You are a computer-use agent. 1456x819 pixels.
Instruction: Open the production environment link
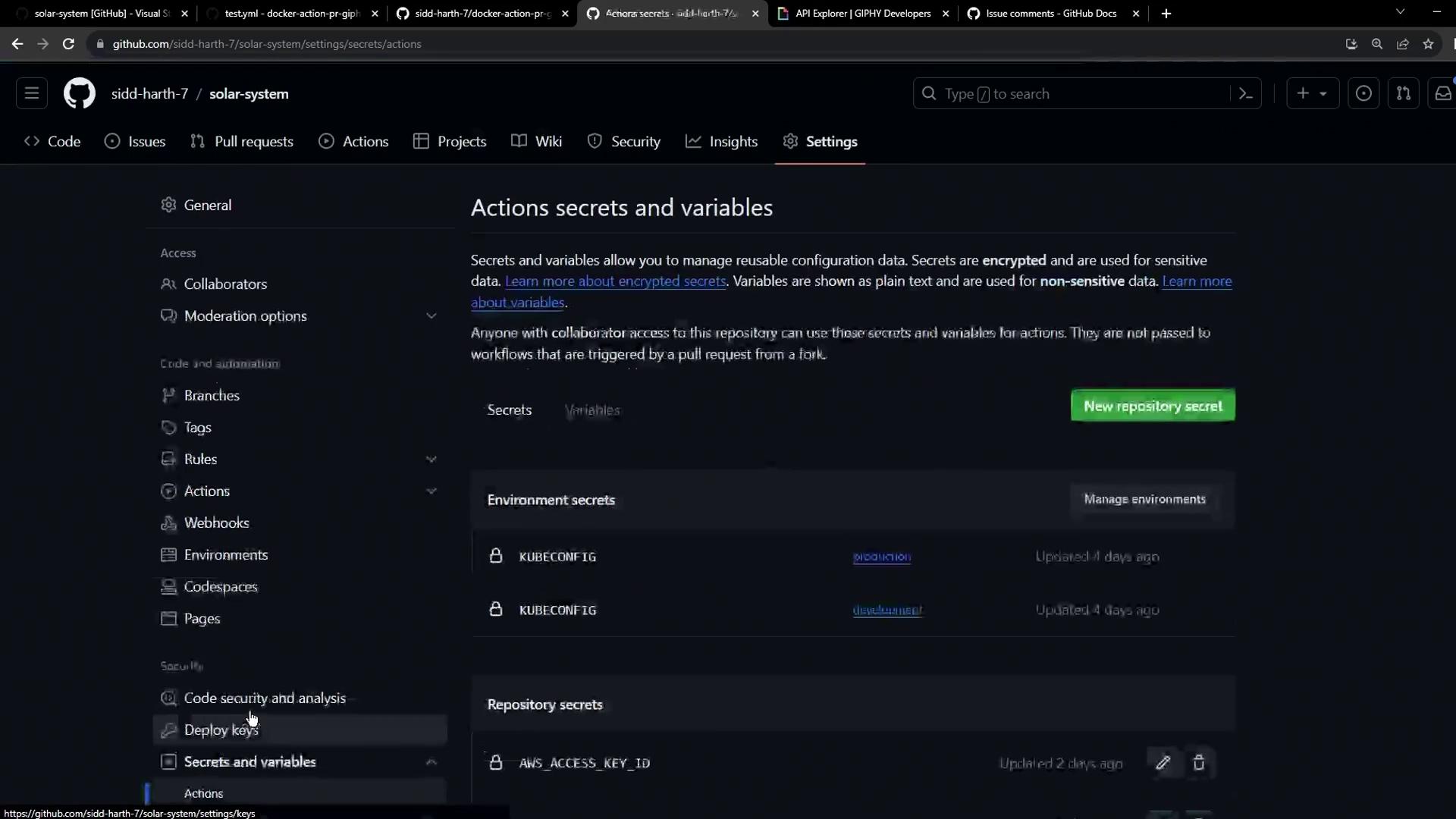point(881,557)
